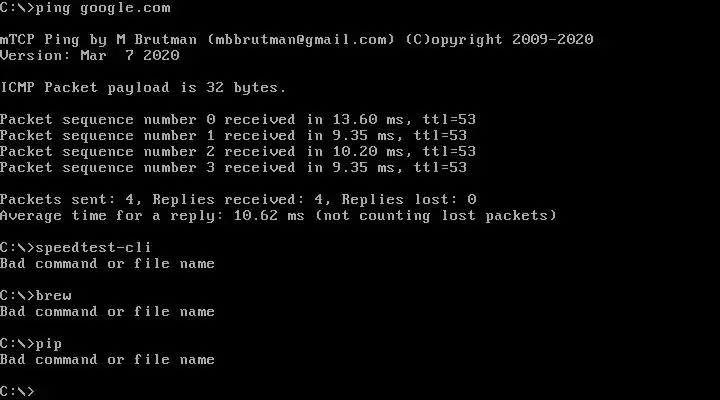Click the error message below pip
The height and width of the screenshot is (400, 720).
107,360
